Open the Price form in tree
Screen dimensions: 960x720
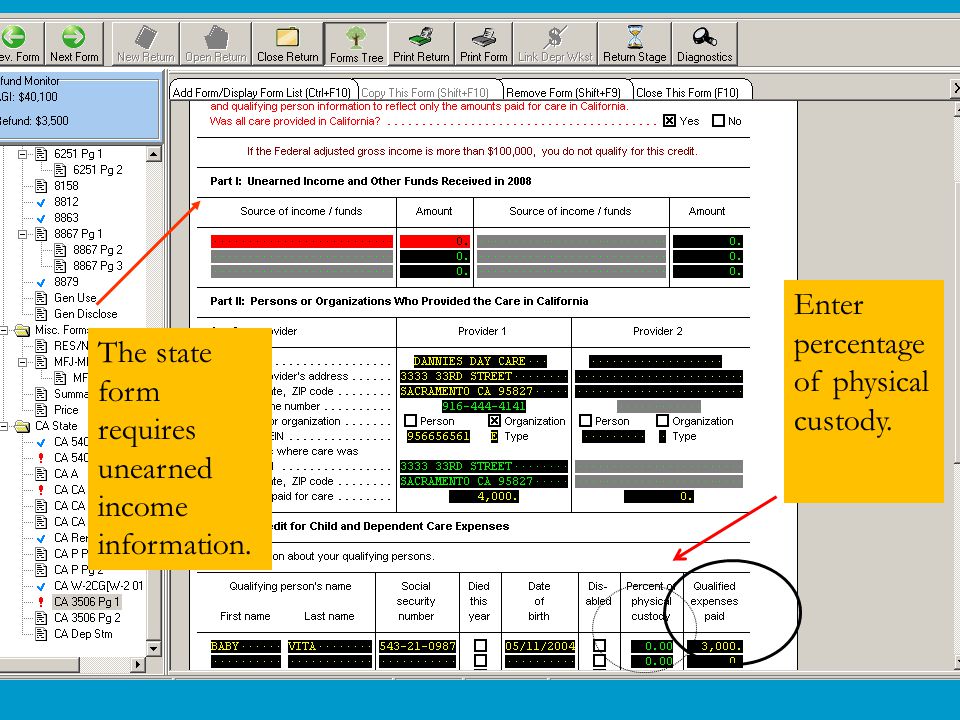click(66, 410)
